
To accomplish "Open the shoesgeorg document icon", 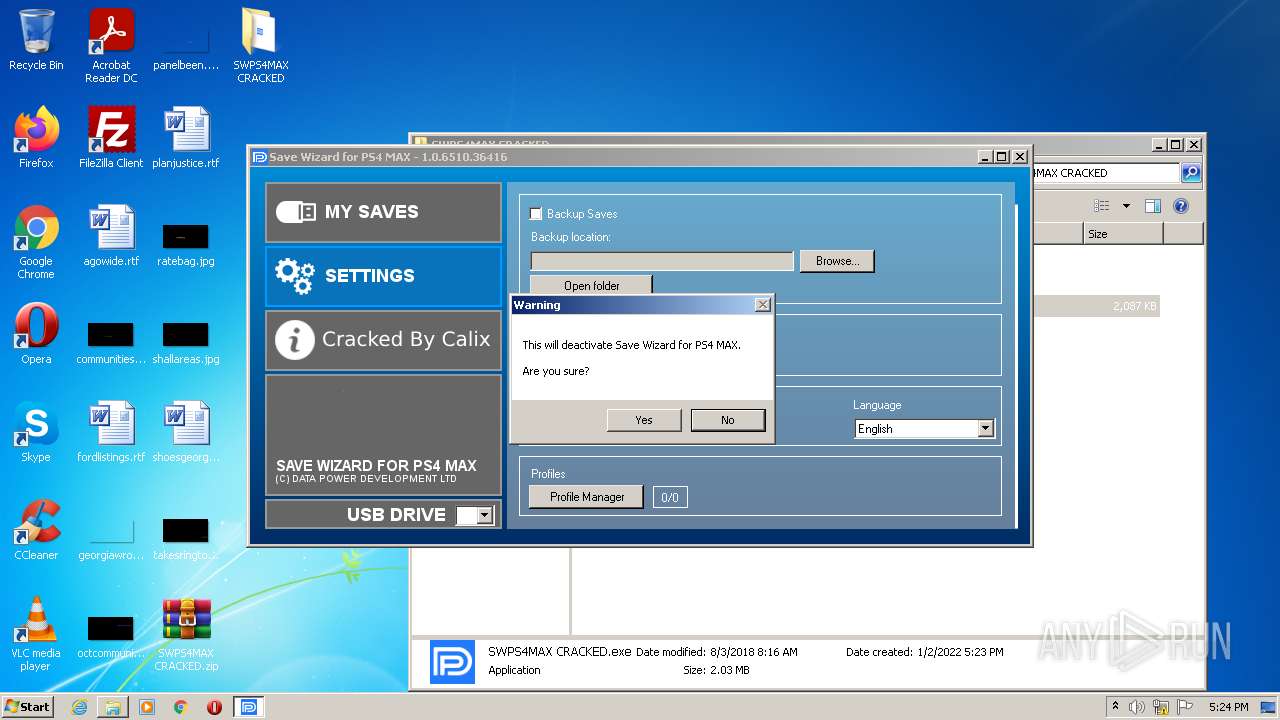I will 186,431.
